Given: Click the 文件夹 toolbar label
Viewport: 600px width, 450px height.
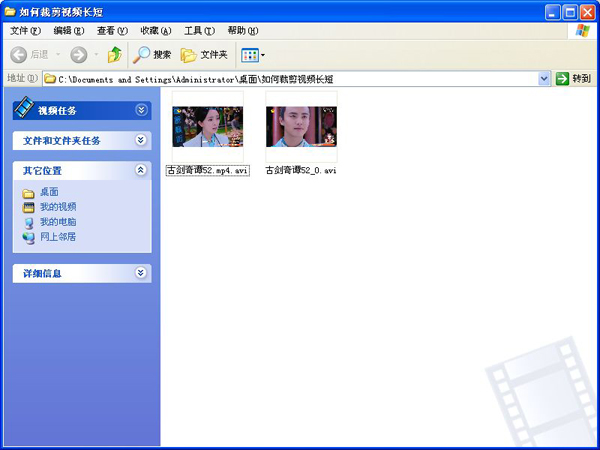Looking at the screenshot, I should tap(214, 55).
